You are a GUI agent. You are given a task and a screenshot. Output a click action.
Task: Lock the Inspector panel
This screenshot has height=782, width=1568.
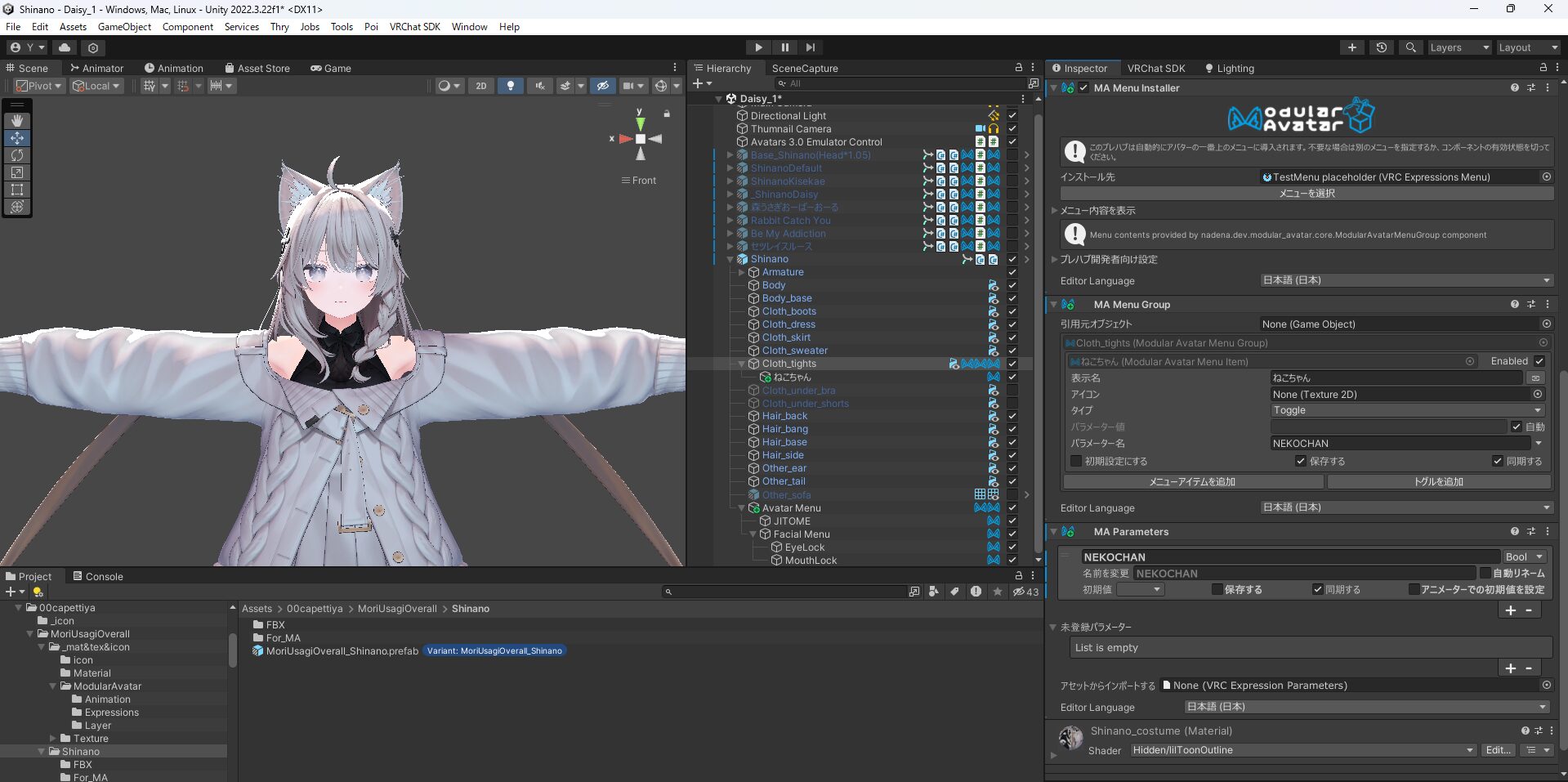(1543, 68)
